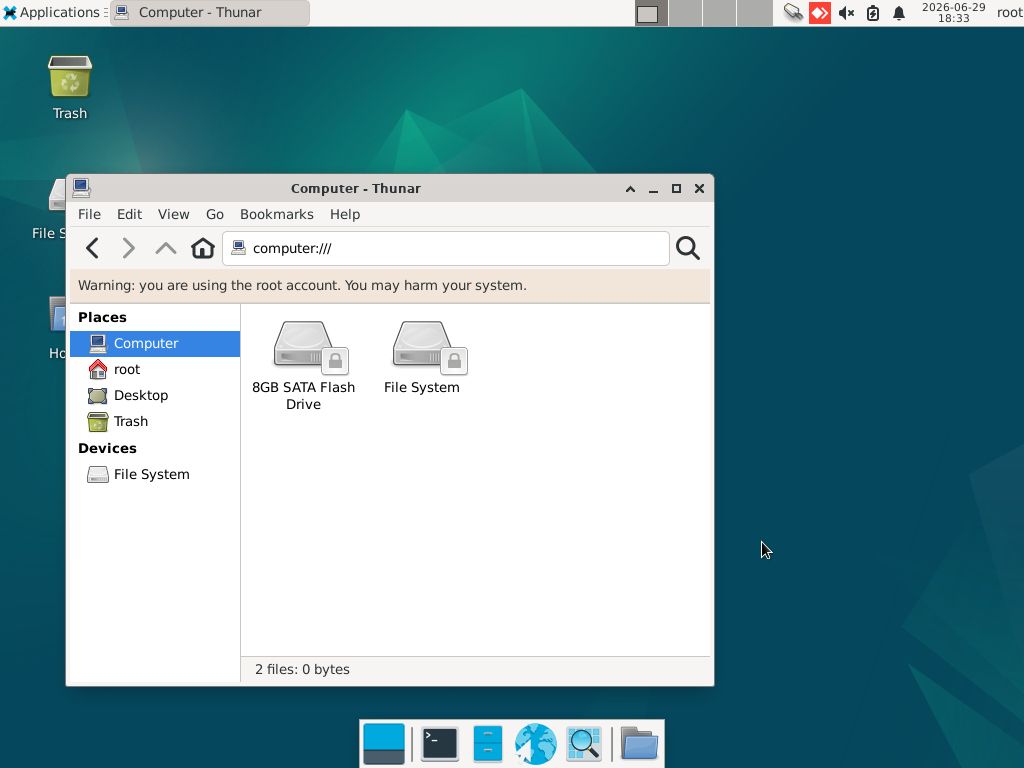Navigate to the parent folder with the up arrow

tap(166, 248)
